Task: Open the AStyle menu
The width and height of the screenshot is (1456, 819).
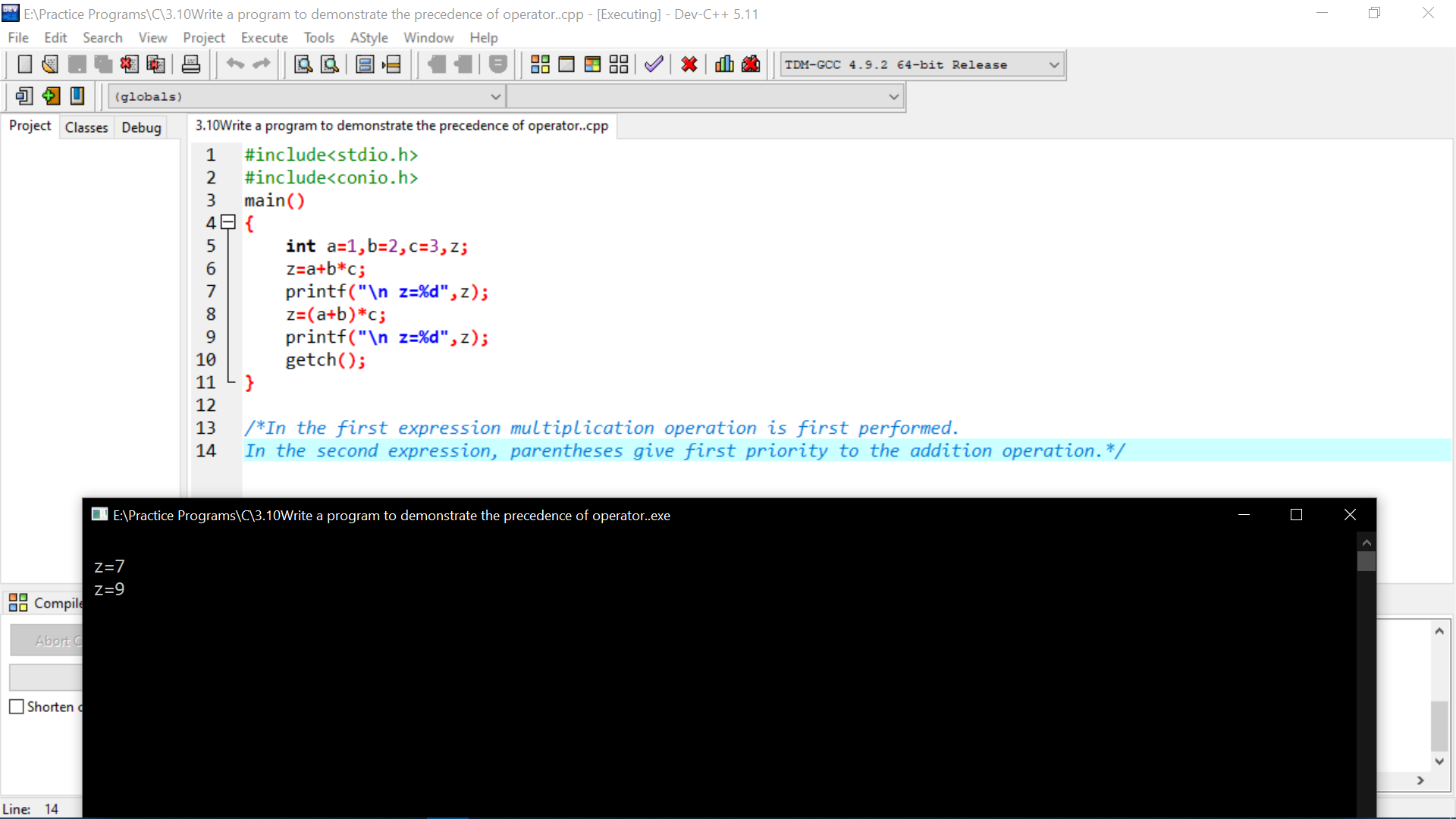Action: coord(369,37)
